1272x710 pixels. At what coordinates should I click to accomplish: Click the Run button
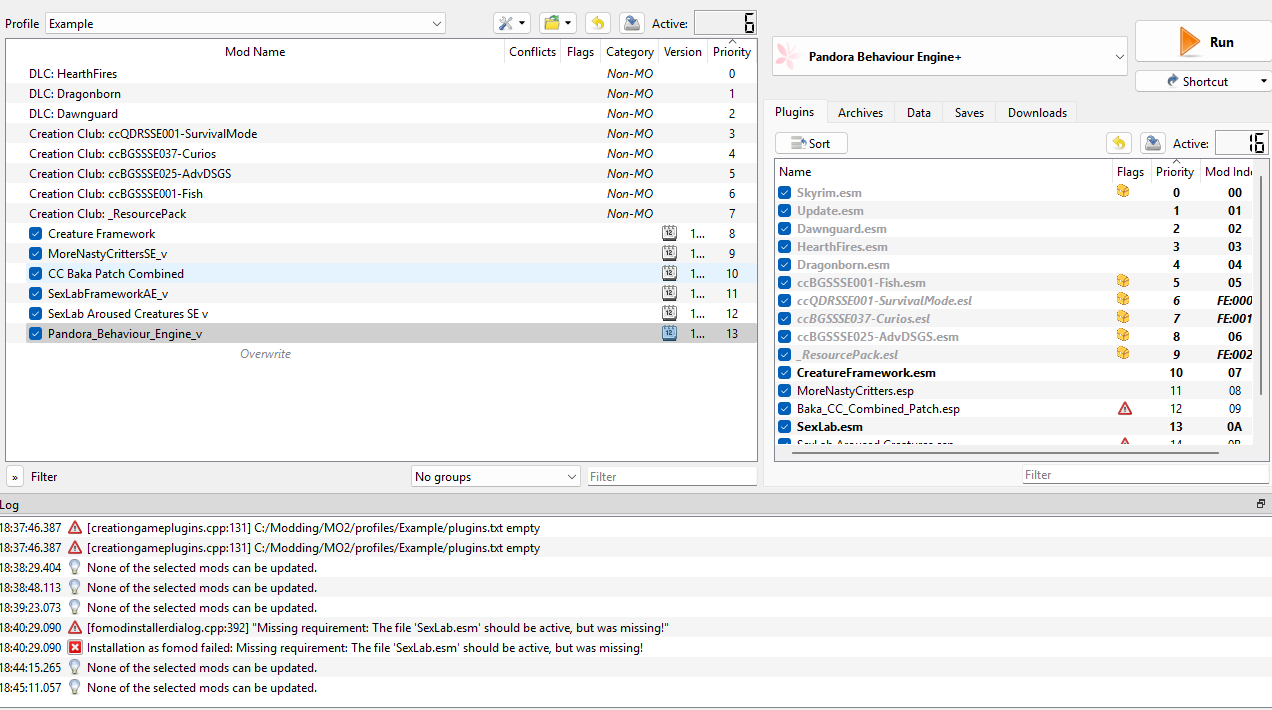coord(1203,42)
